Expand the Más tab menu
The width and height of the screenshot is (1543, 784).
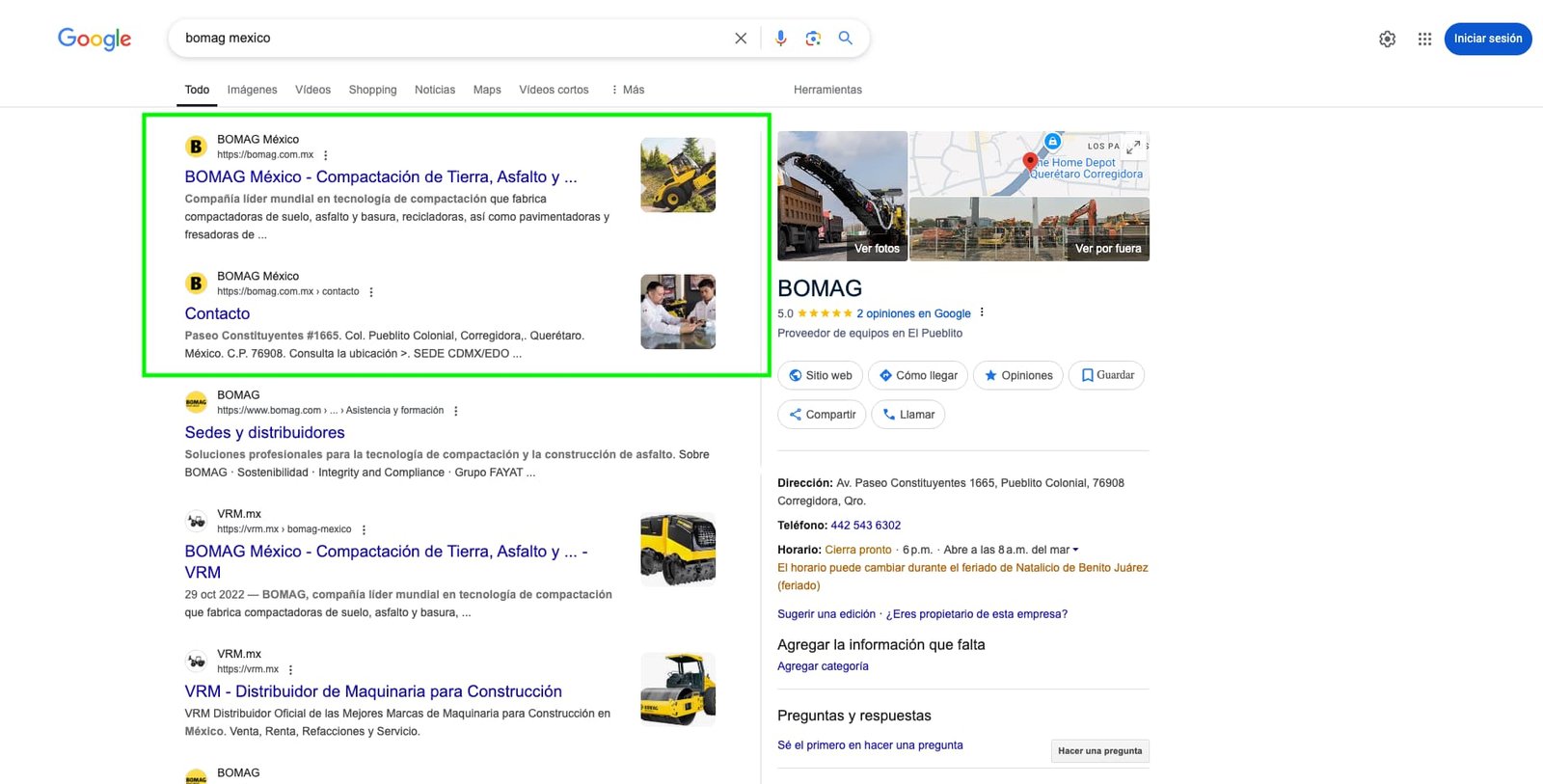pos(628,90)
